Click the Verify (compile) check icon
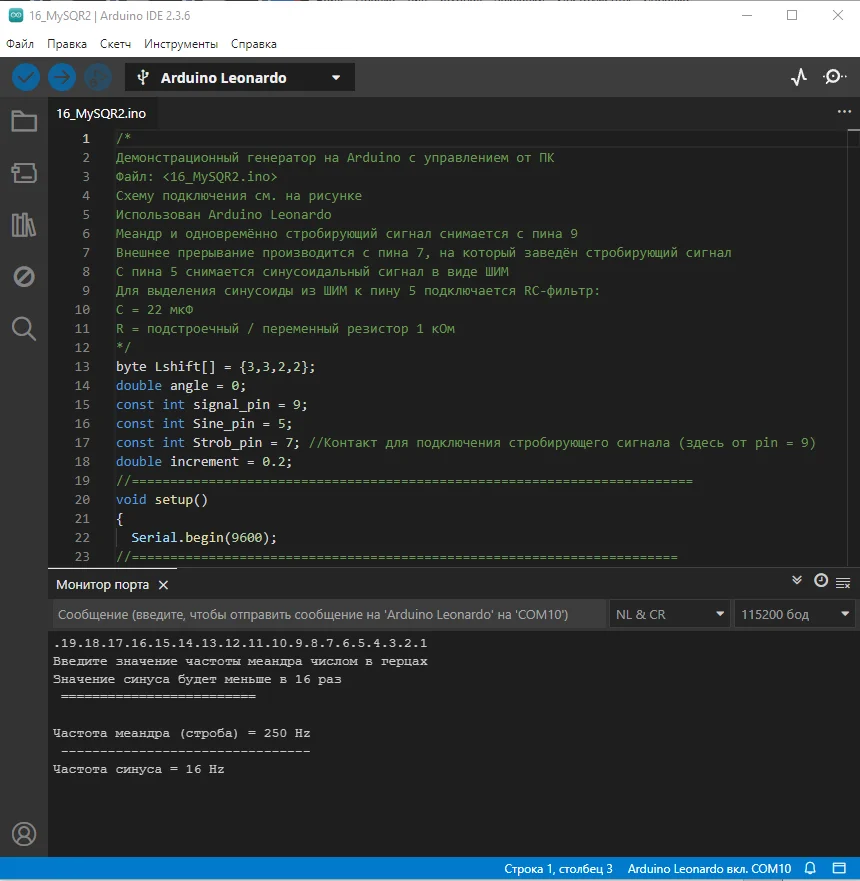The width and height of the screenshot is (860, 881). coord(25,77)
